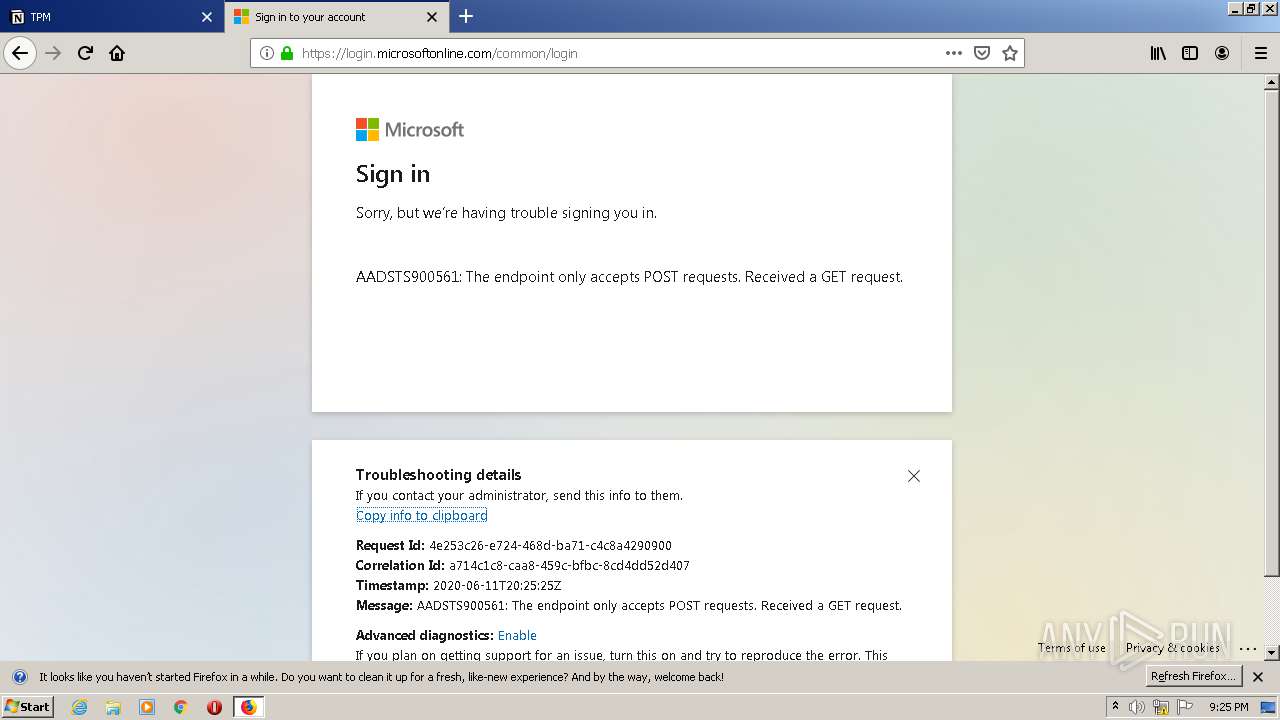The width and height of the screenshot is (1280, 720).
Task: Enable advanced diagnostics
Action: (517, 635)
